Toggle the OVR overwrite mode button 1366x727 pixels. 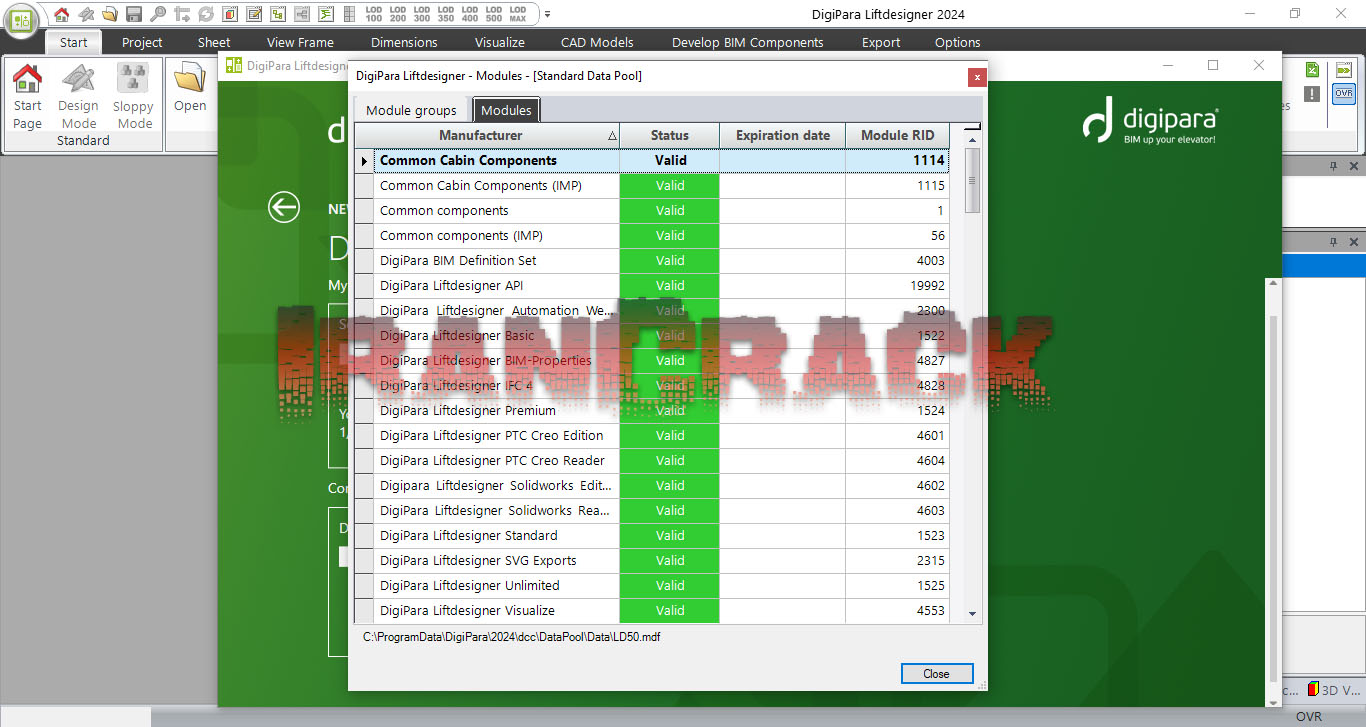[x=1343, y=93]
